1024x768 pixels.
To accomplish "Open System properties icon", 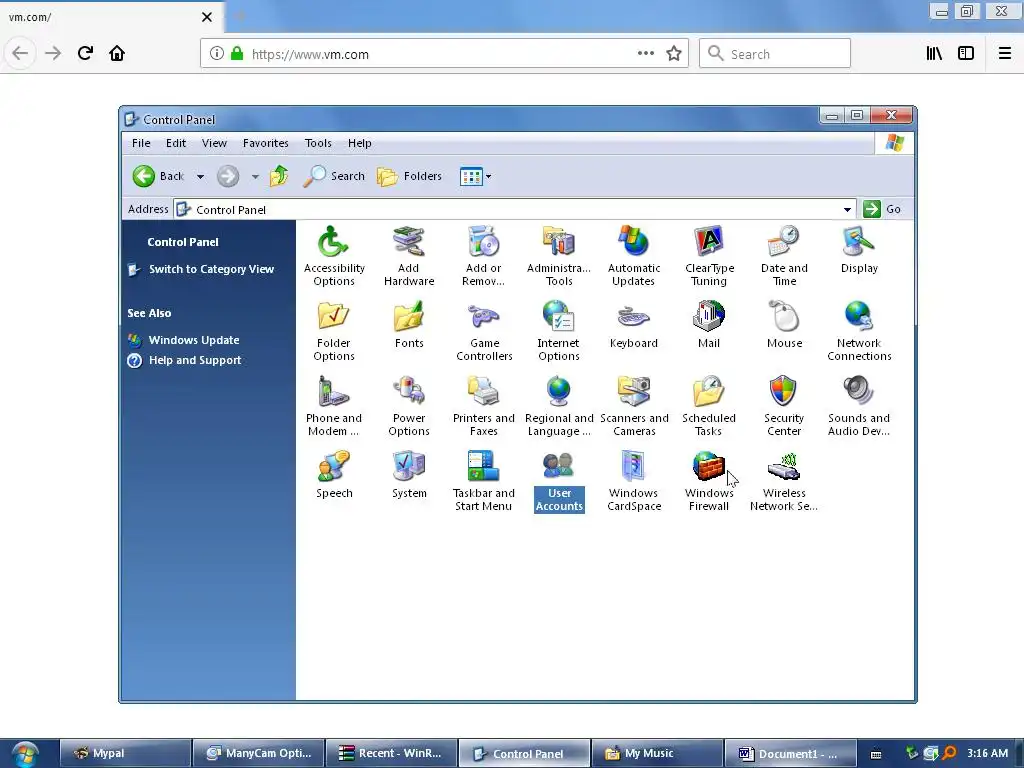I will pyautogui.click(x=409, y=475).
